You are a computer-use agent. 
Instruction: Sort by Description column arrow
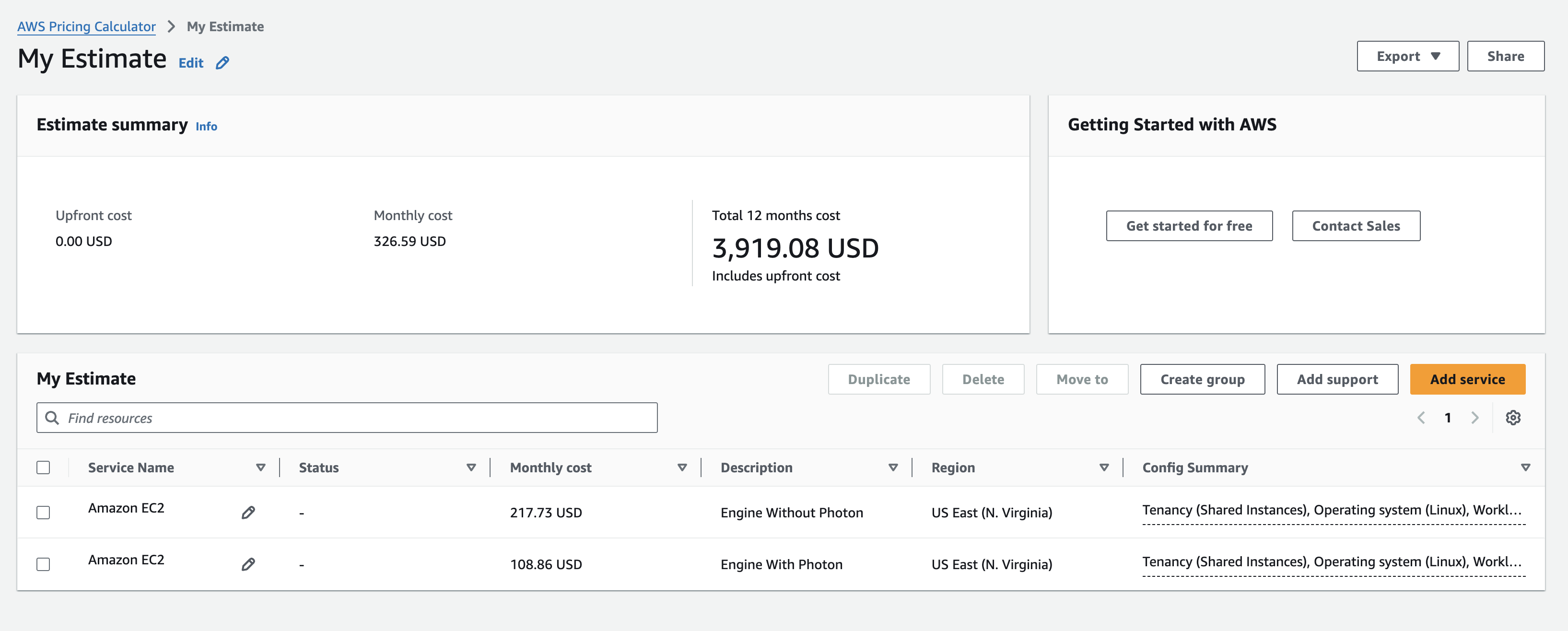893,467
